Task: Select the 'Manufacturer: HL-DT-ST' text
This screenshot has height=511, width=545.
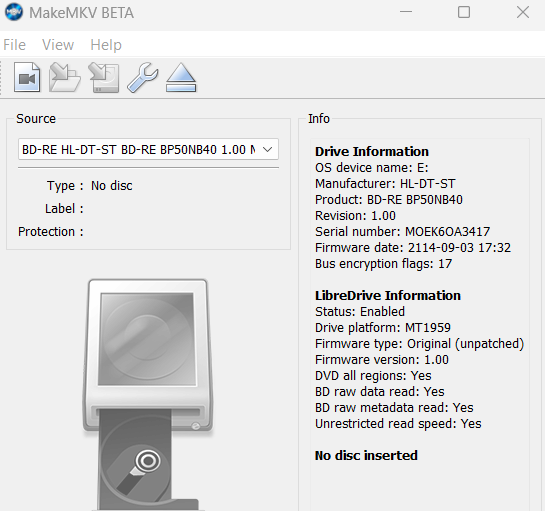Action: [385, 184]
